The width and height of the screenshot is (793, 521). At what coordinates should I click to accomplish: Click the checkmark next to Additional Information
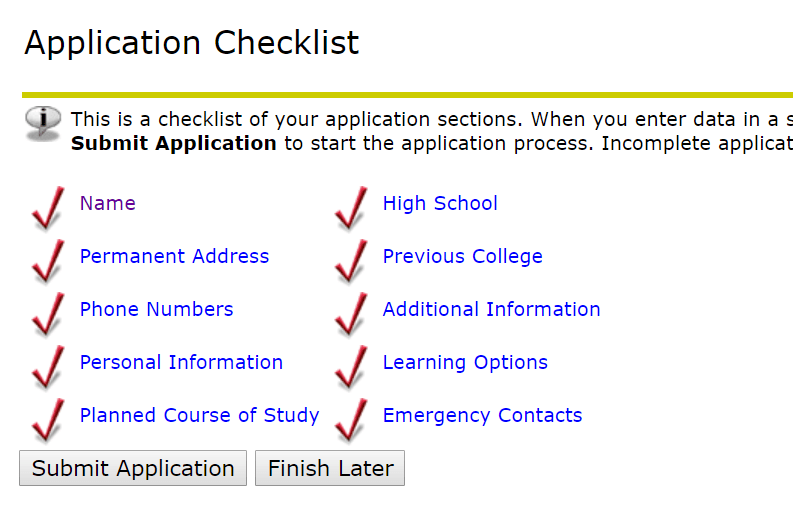[351, 314]
